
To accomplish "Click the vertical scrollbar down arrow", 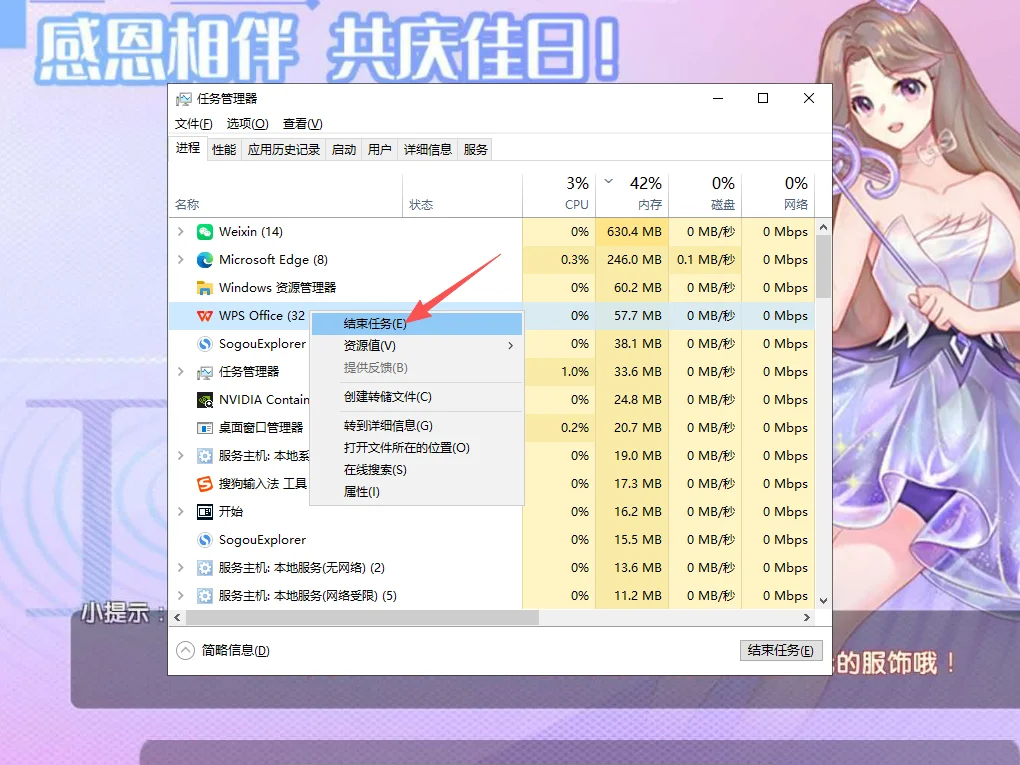I will point(824,601).
